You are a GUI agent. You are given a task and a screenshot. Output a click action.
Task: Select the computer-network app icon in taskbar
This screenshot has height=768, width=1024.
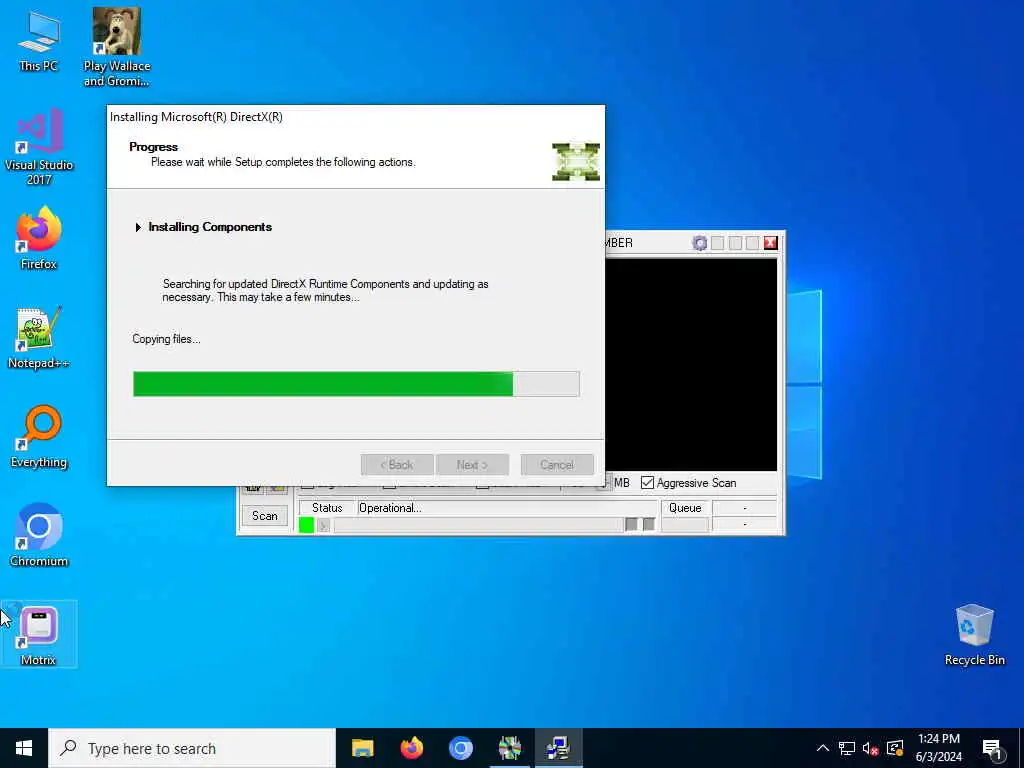coord(558,748)
